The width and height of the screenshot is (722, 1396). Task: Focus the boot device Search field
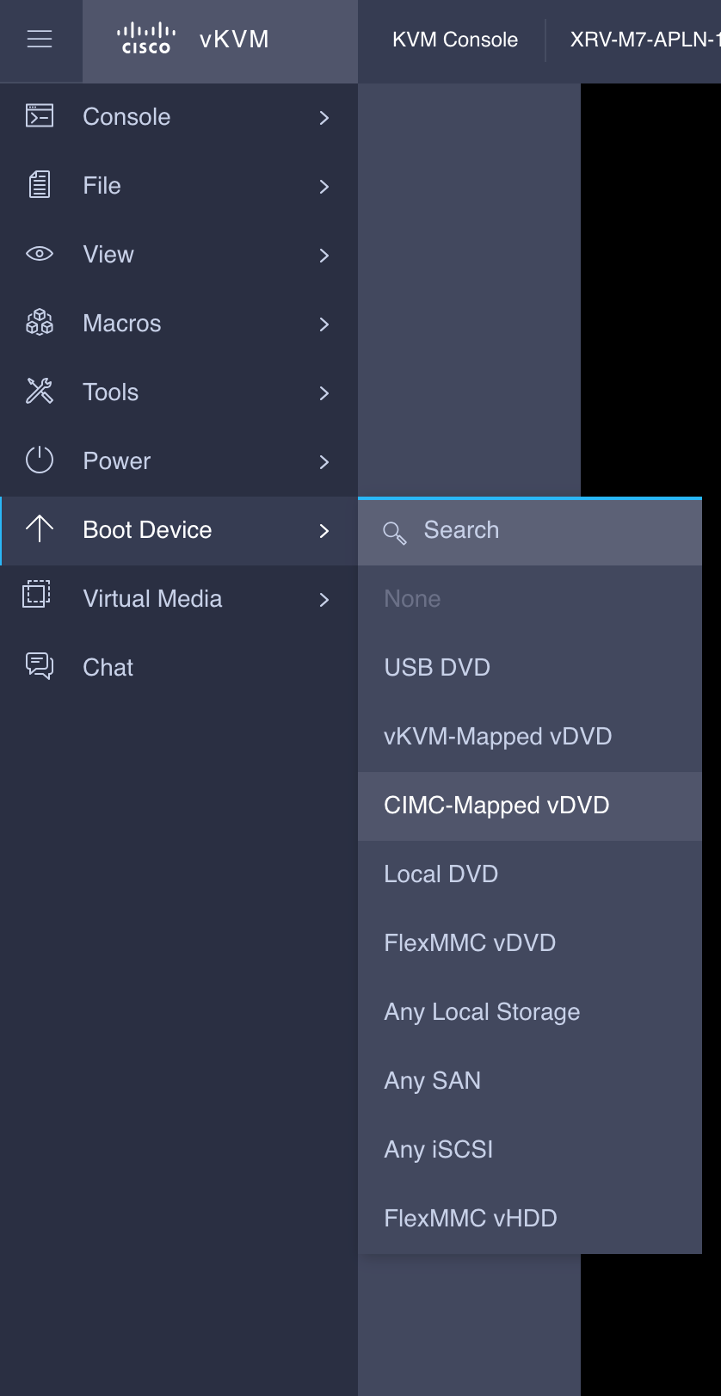pyautogui.click(x=530, y=531)
